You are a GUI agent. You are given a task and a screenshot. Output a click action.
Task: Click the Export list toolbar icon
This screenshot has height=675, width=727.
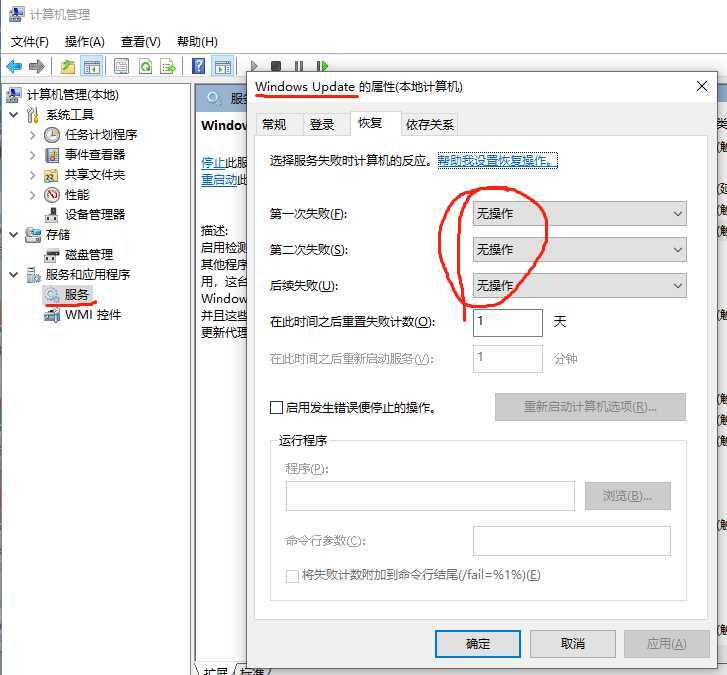pyautogui.click(x=167, y=67)
